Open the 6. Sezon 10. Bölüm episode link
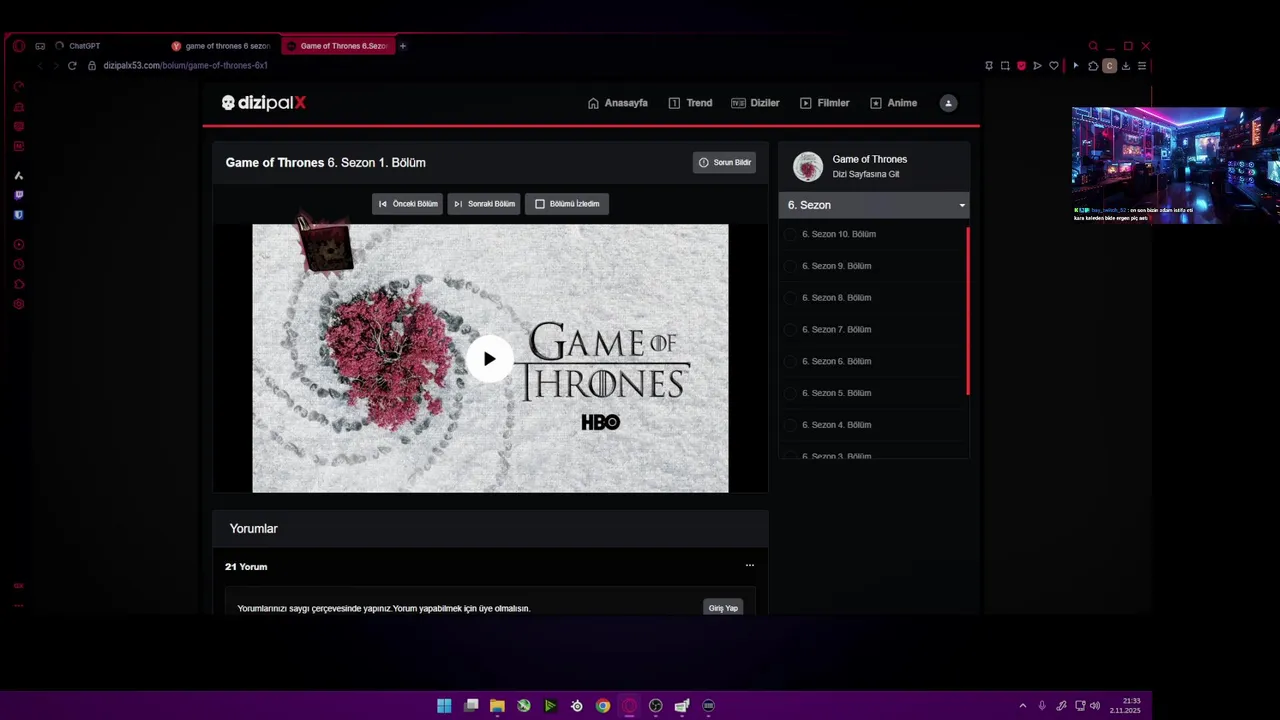This screenshot has height=720, width=1280. (x=839, y=234)
